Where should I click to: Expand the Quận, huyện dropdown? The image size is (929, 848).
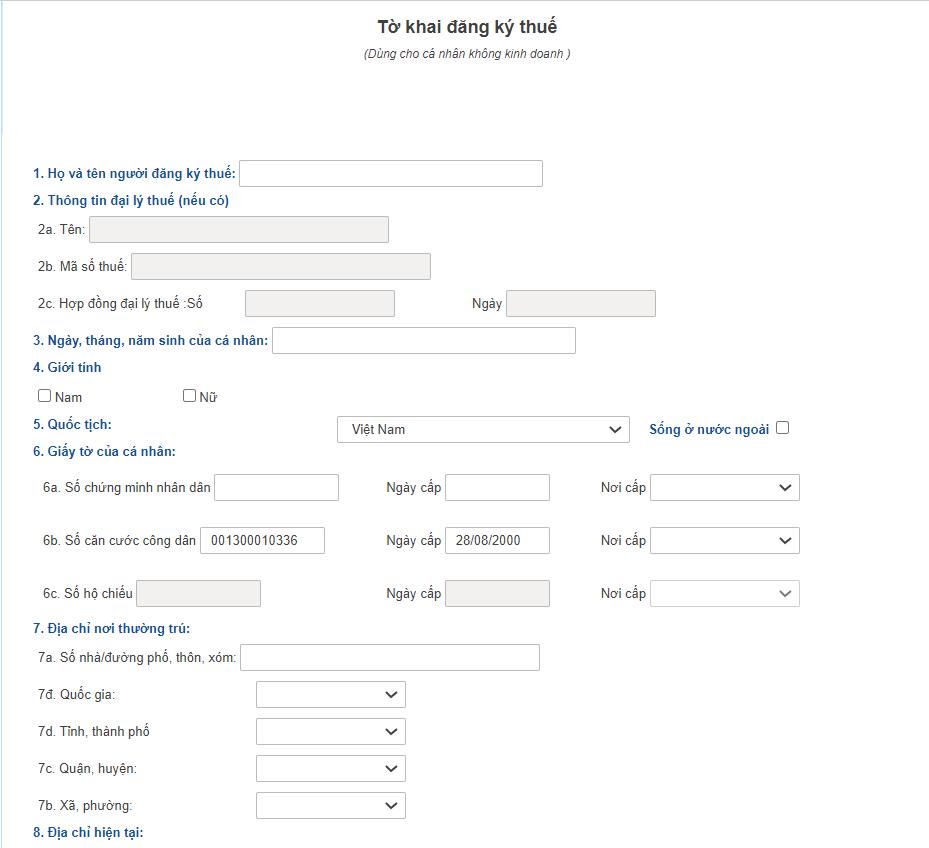click(x=330, y=768)
